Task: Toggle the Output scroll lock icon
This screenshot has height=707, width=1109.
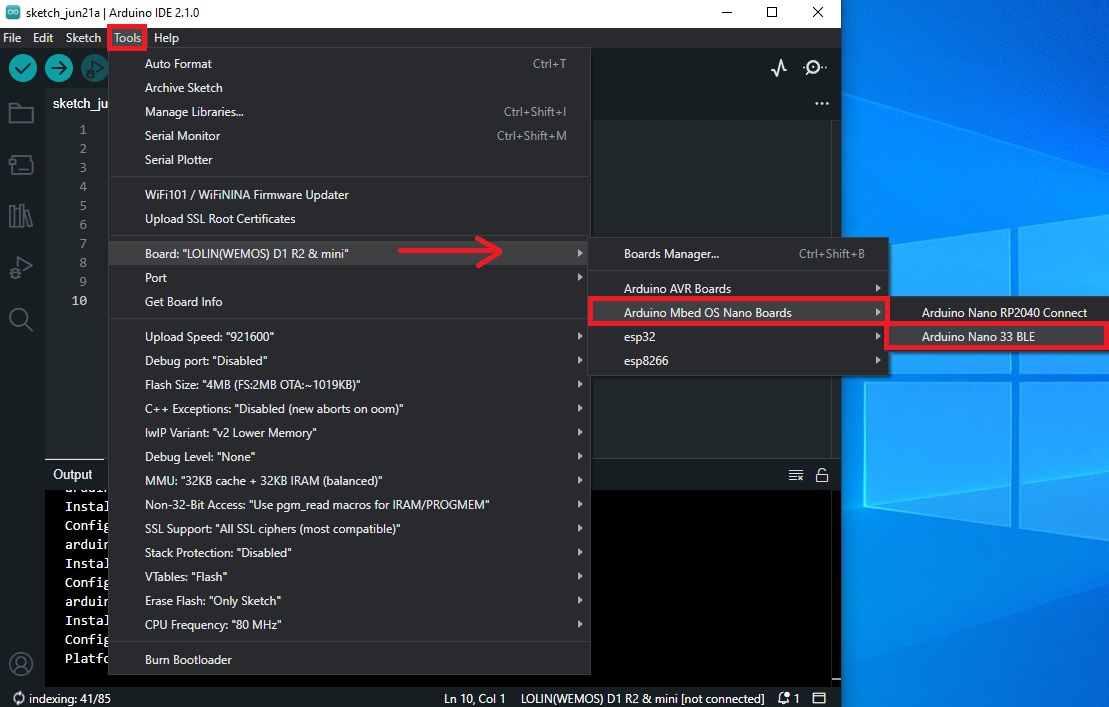Action: coord(822,475)
